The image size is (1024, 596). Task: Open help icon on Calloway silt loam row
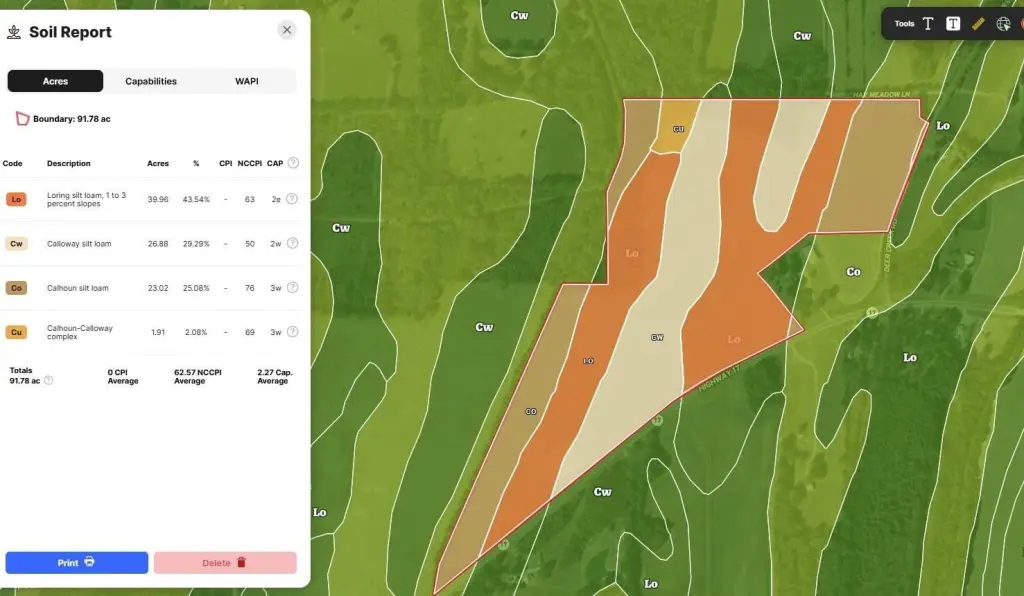tap(292, 243)
